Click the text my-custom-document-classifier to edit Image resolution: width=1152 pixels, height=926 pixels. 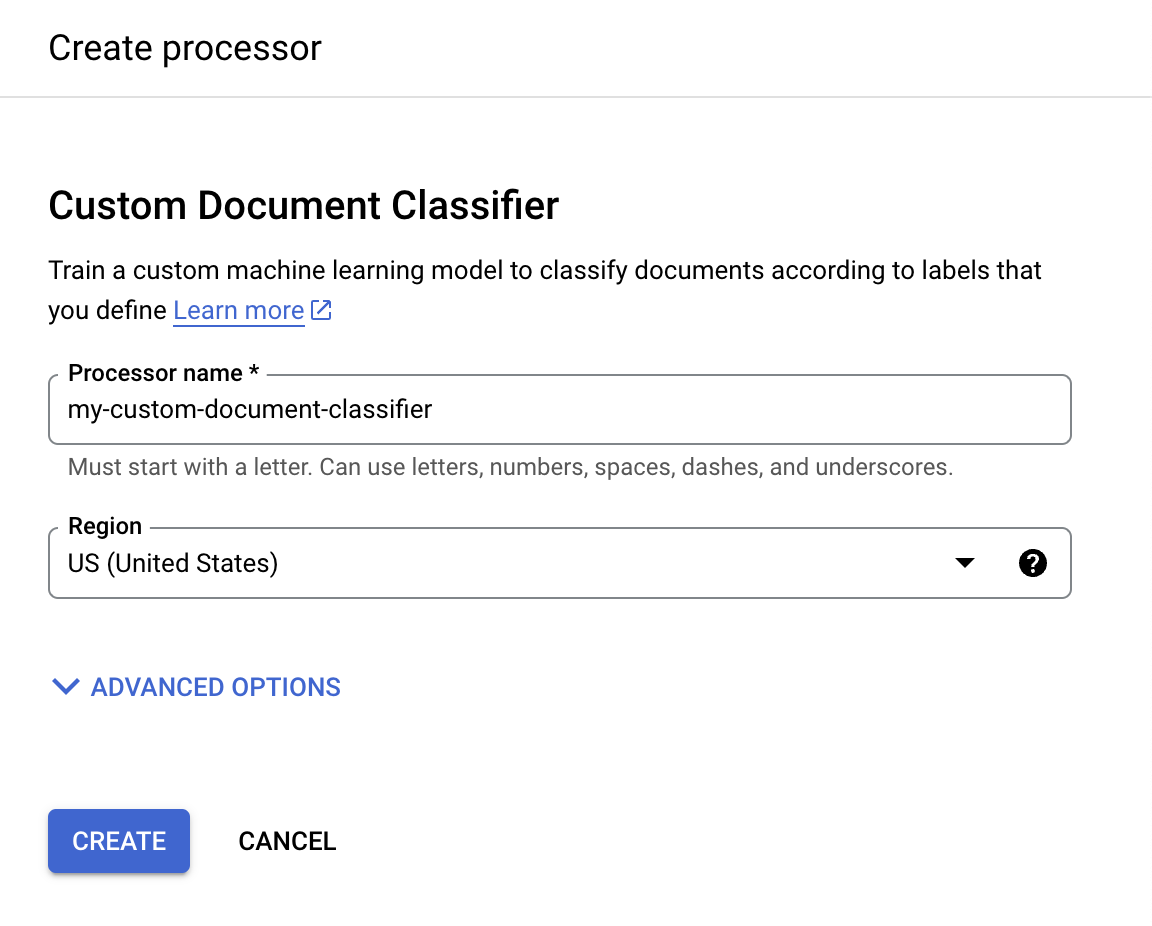click(249, 409)
